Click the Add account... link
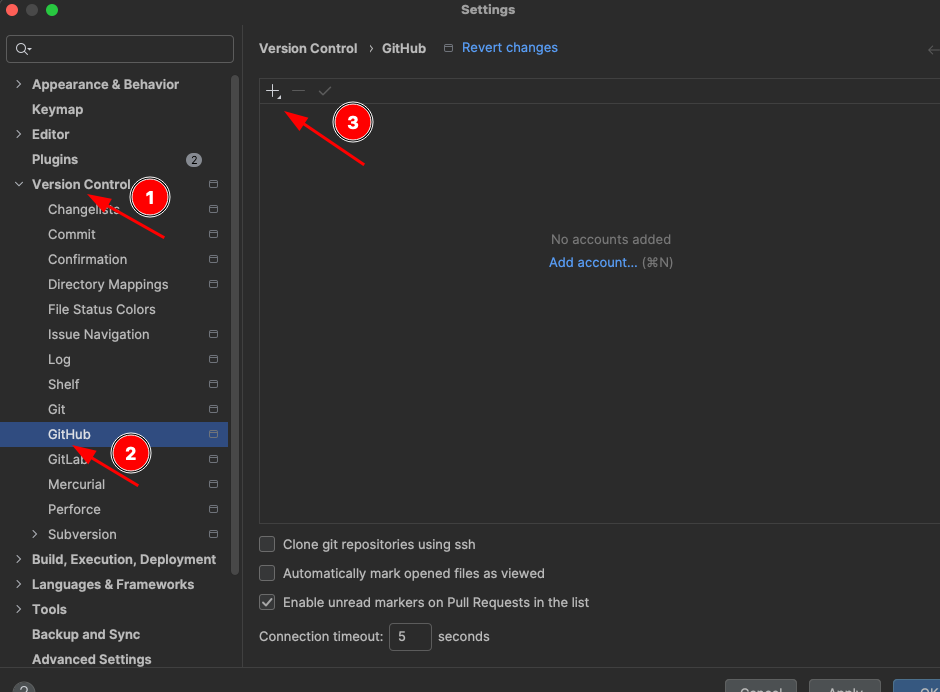940x692 pixels. 593,262
